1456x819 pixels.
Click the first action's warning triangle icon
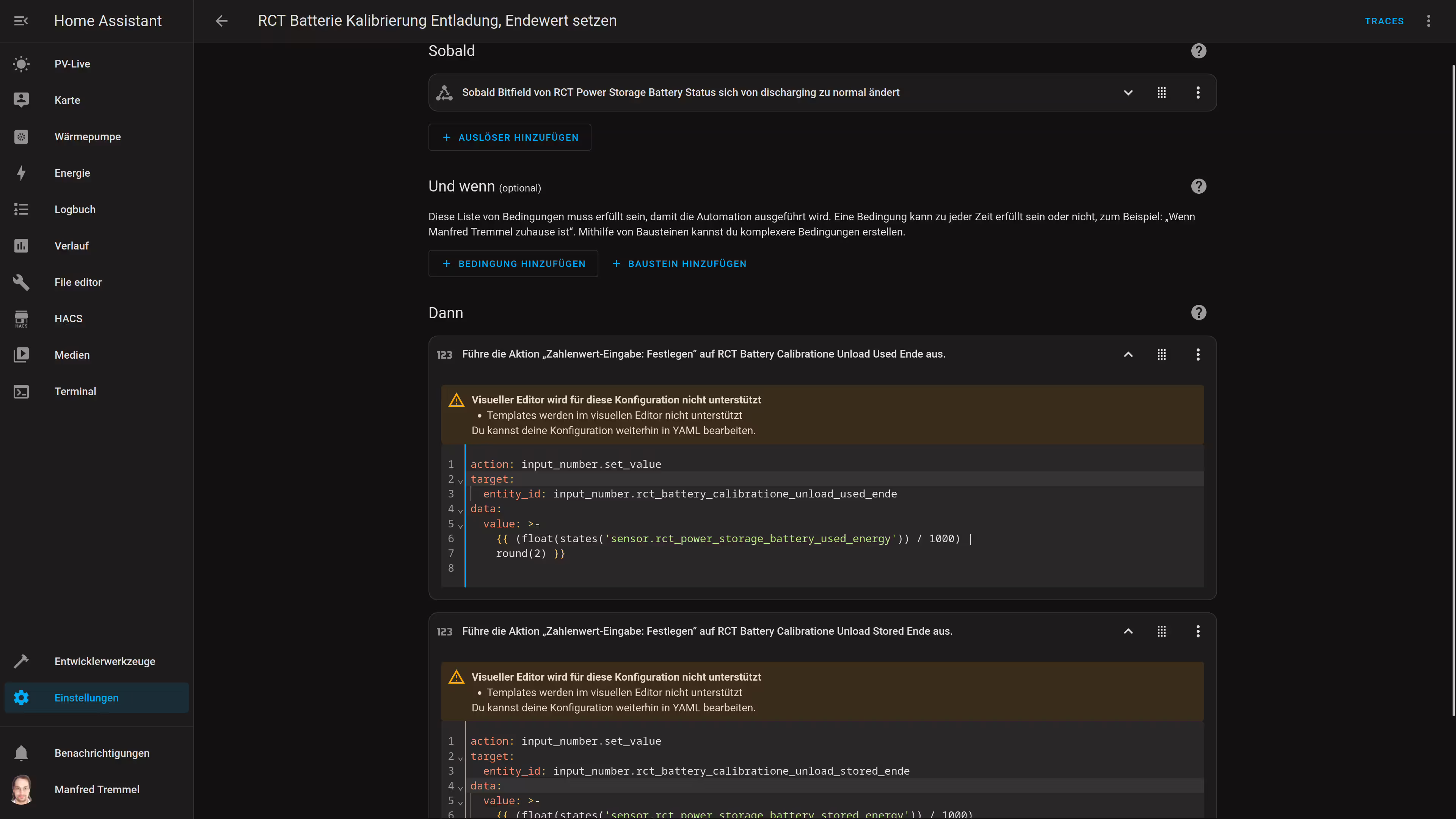[456, 400]
